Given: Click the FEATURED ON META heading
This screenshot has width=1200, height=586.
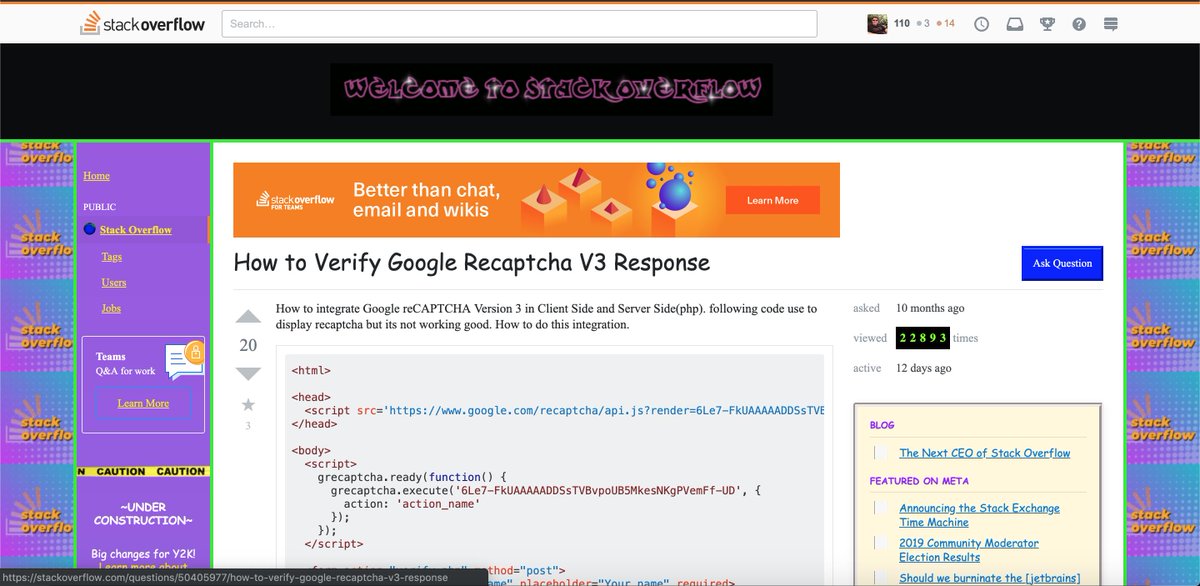Looking at the screenshot, I should (x=919, y=481).
